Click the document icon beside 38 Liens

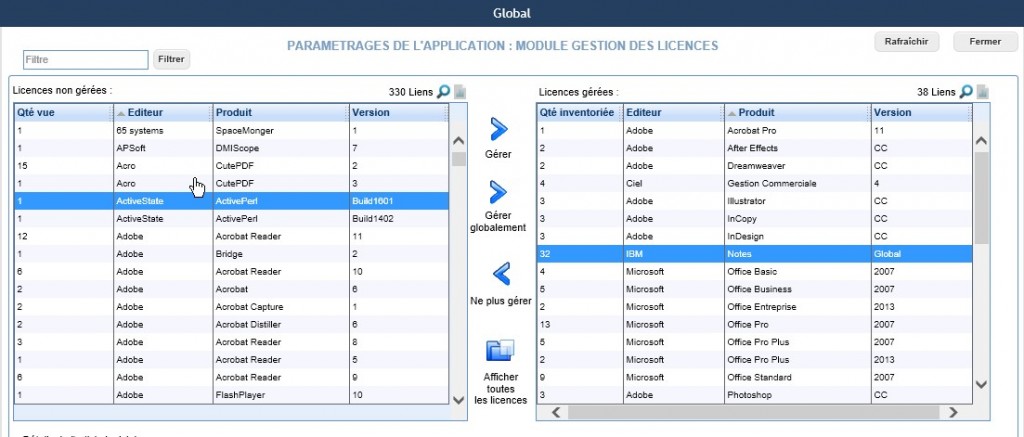pyautogui.click(x=984, y=92)
